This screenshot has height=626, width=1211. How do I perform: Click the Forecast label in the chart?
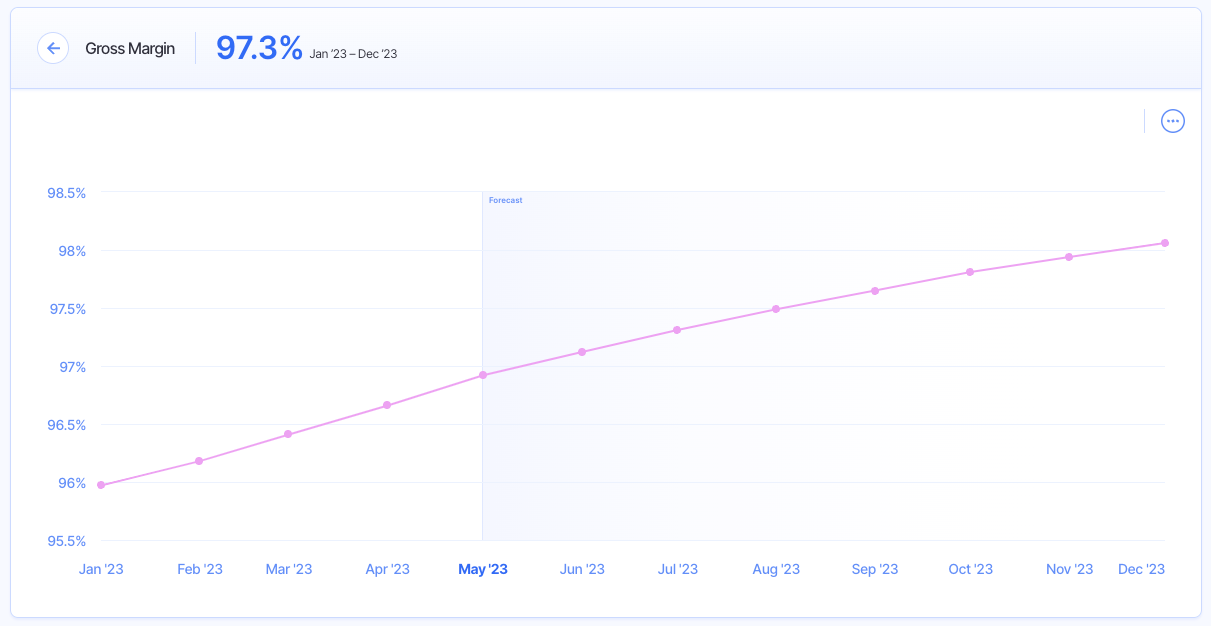click(505, 201)
